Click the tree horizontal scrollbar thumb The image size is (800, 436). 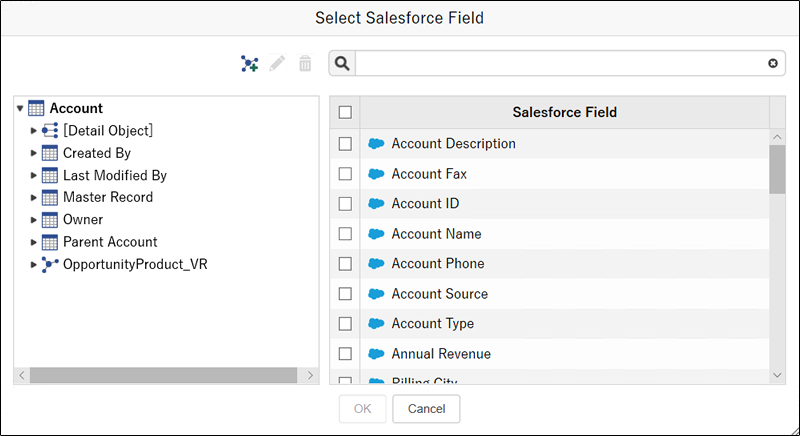pyautogui.click(x=163, y=375)
